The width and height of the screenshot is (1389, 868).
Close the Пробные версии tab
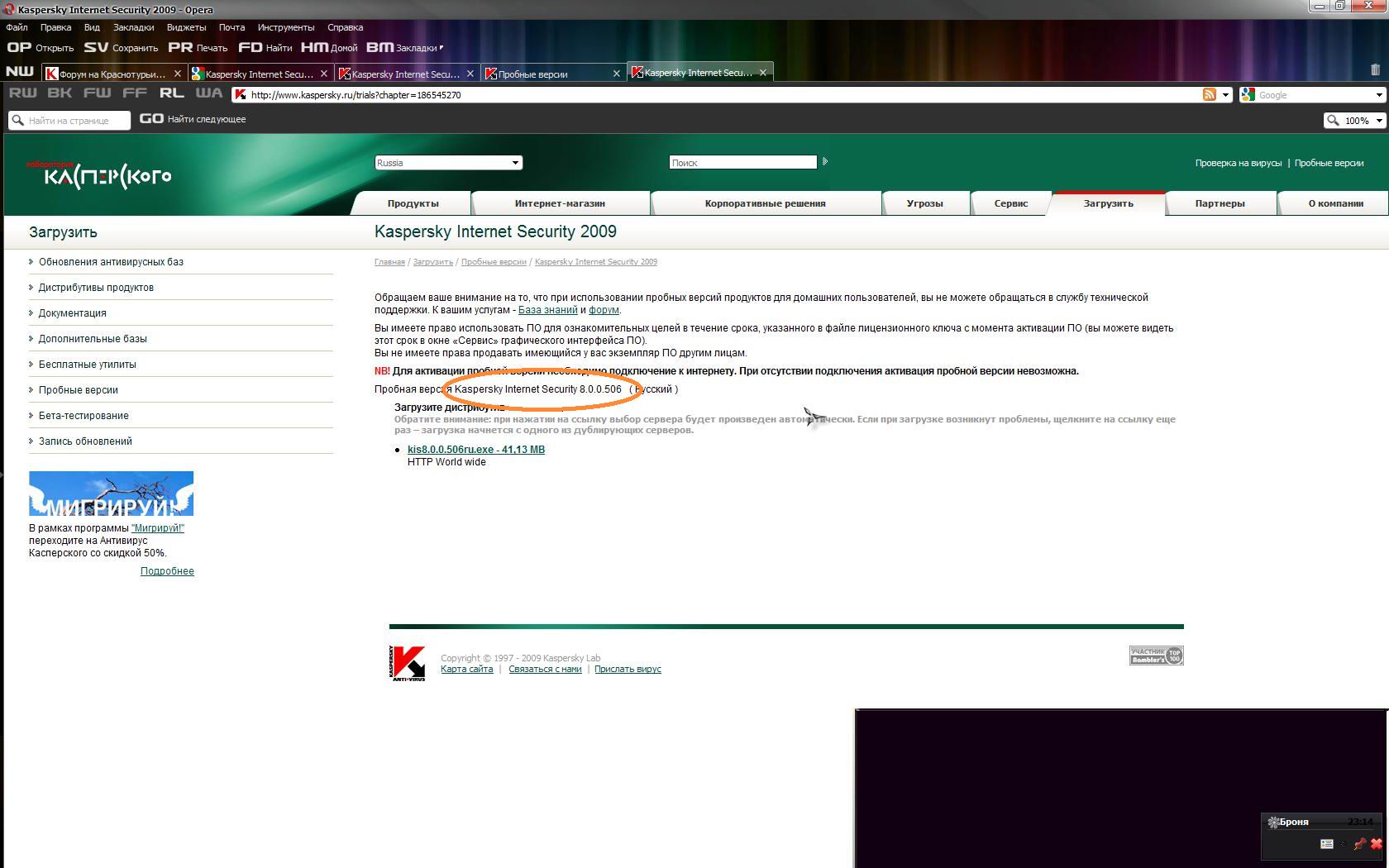click(x=616, y=74)
